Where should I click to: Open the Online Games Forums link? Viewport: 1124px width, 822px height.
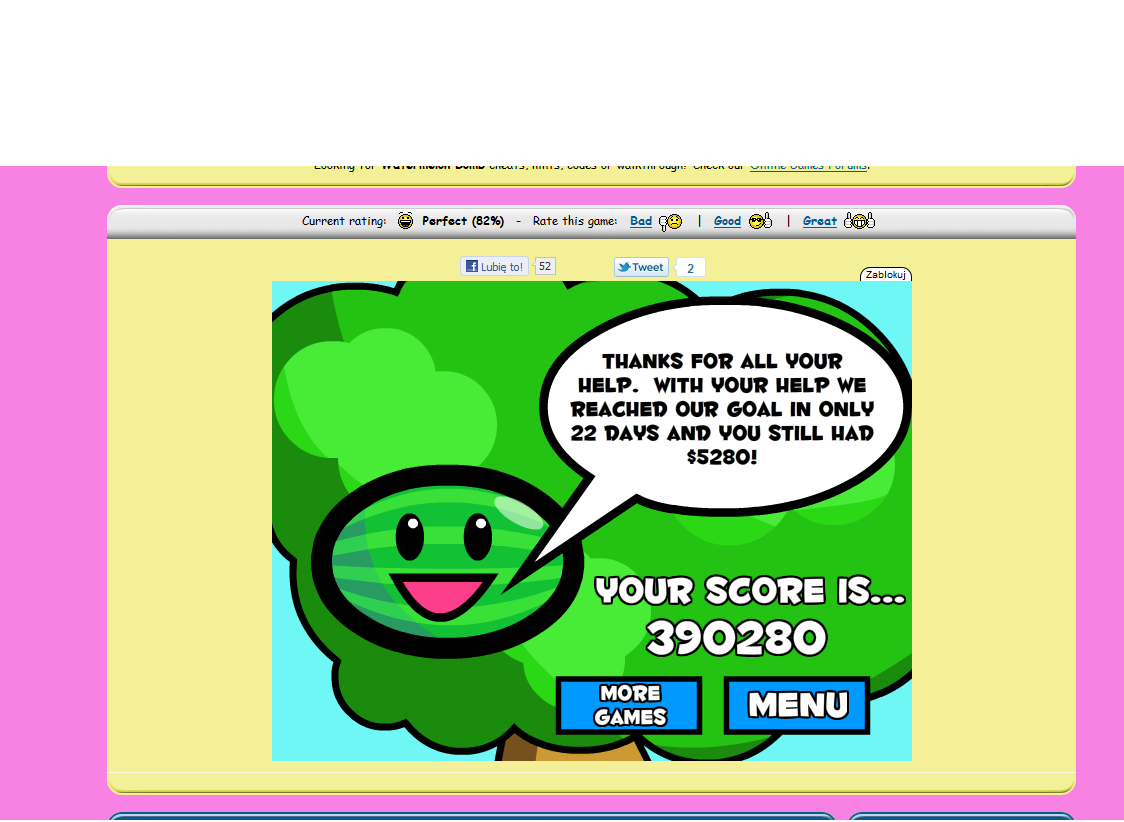[x=808, y=165]
